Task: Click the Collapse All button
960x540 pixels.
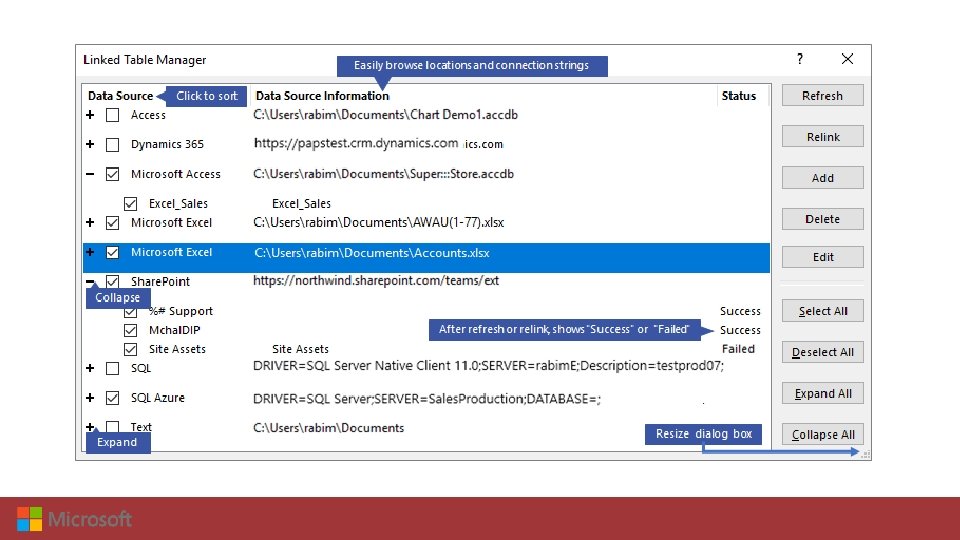Action: tap(822, 434)
